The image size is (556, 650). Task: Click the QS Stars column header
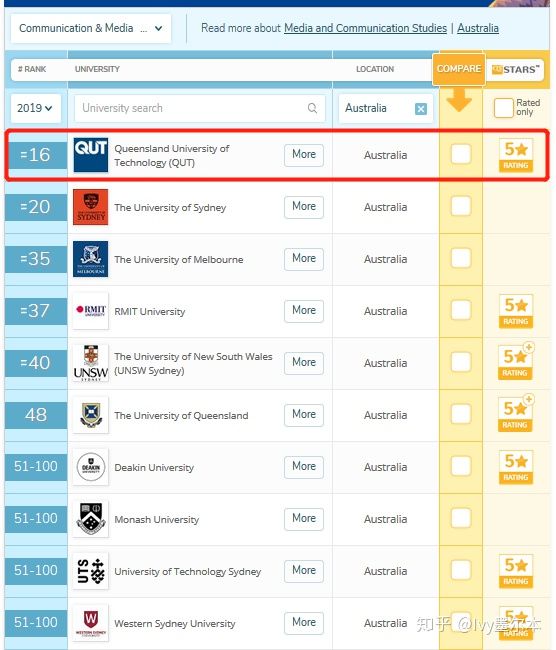516,69
